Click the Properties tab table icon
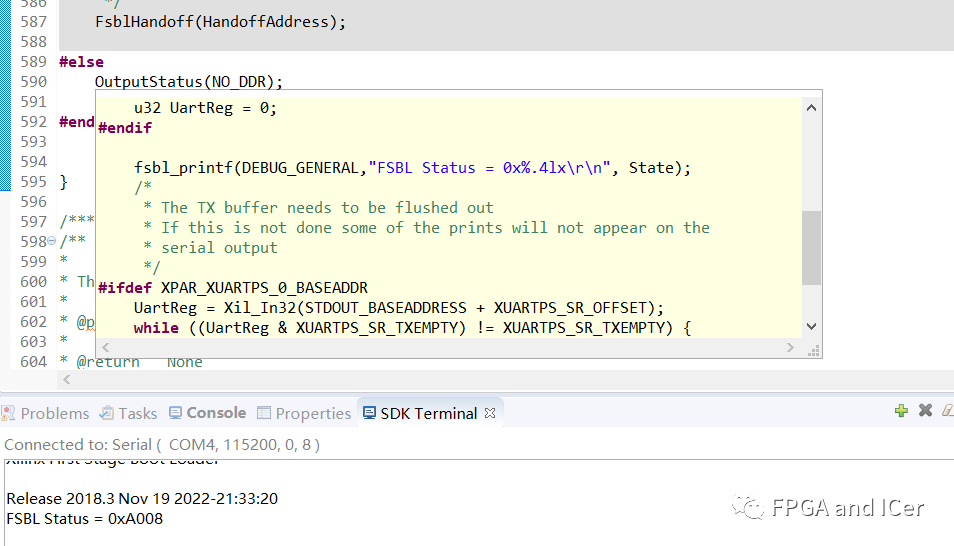 coord(263,413)
